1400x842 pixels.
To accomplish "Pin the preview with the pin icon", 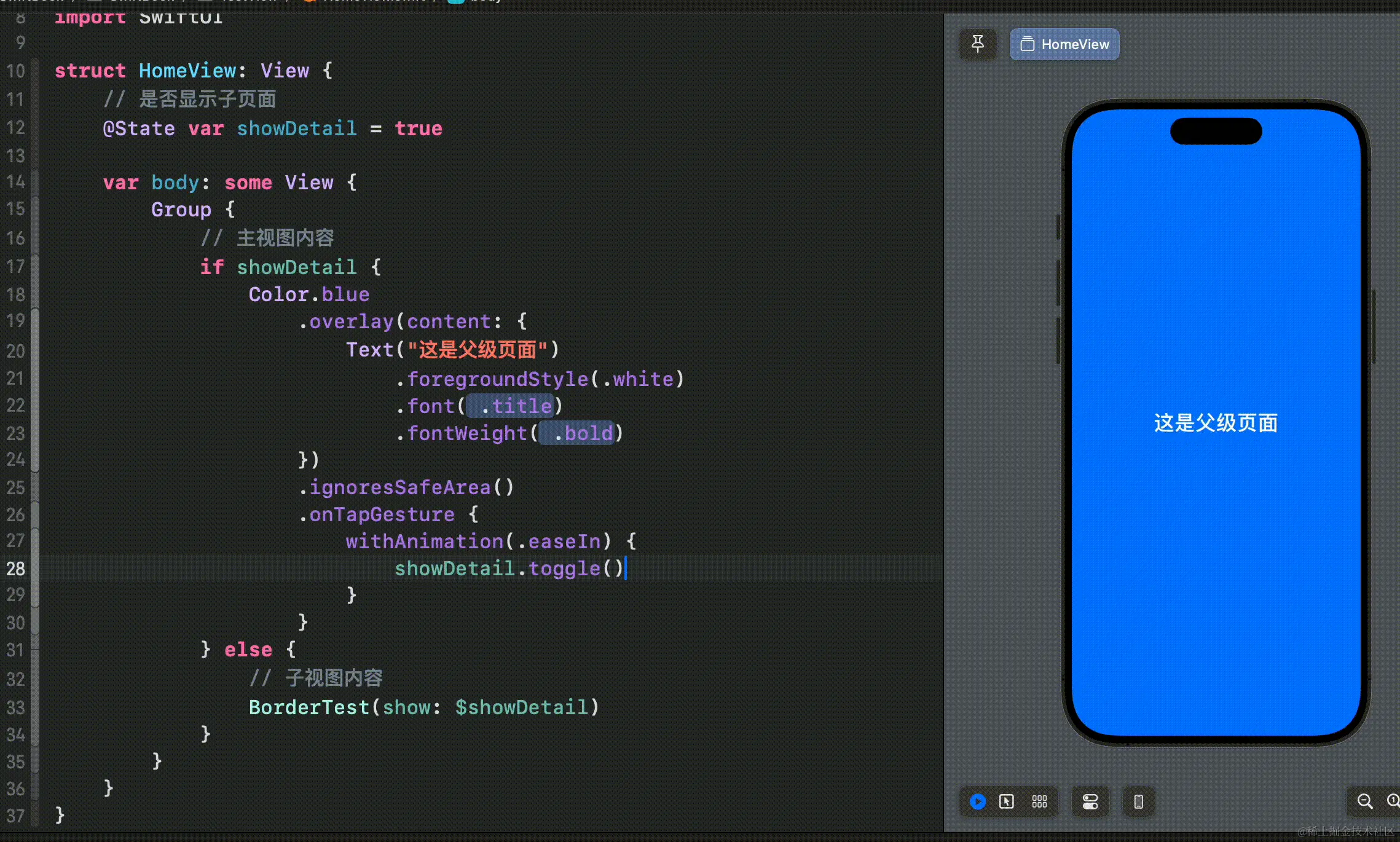I will click(x=977, y=44).
